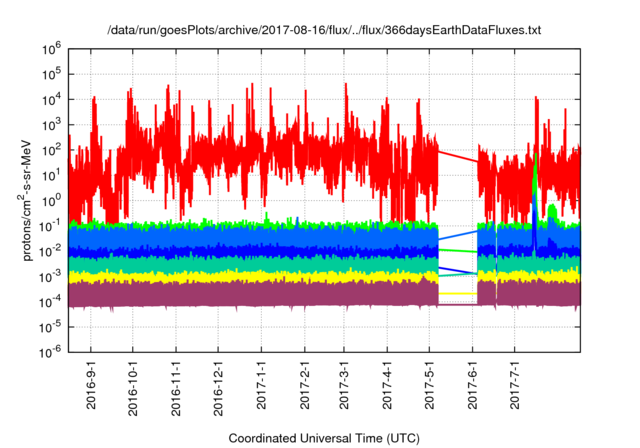The image size is (640, 448).
Task: Click the 10^2 y-axis tick label
Action: [51, 151]
